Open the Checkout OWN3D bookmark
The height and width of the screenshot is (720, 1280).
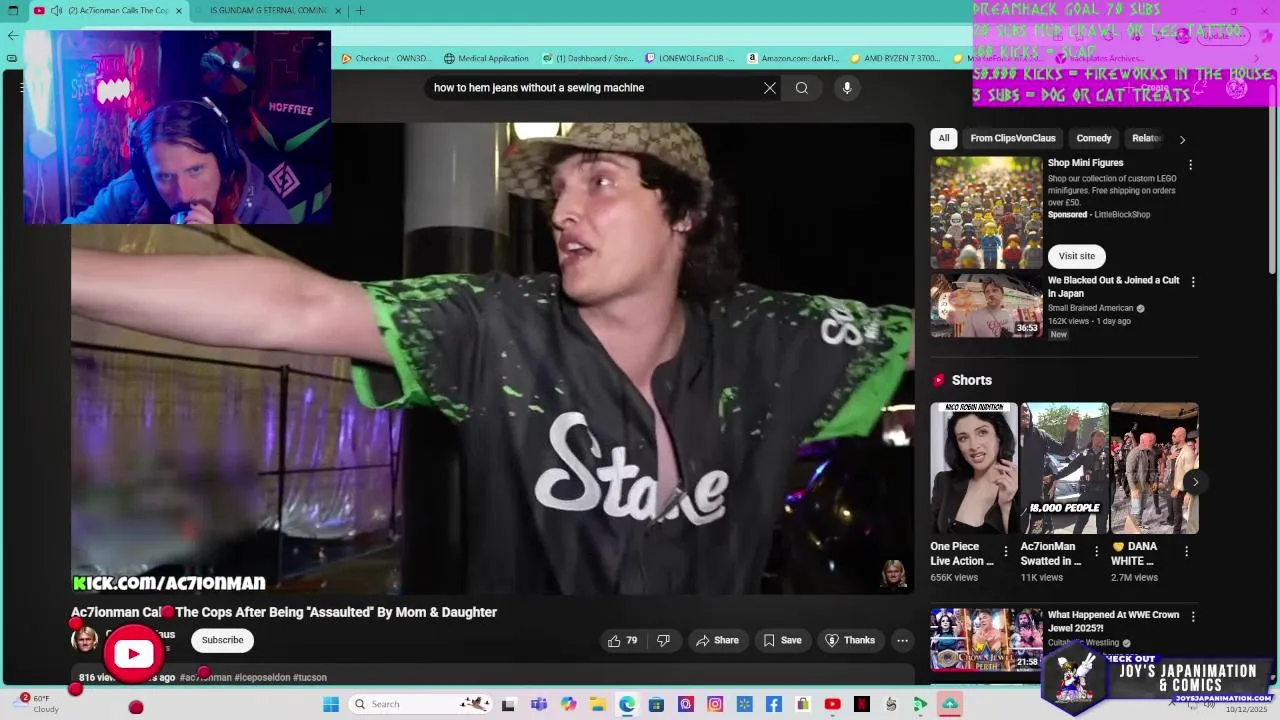[386, 58]
